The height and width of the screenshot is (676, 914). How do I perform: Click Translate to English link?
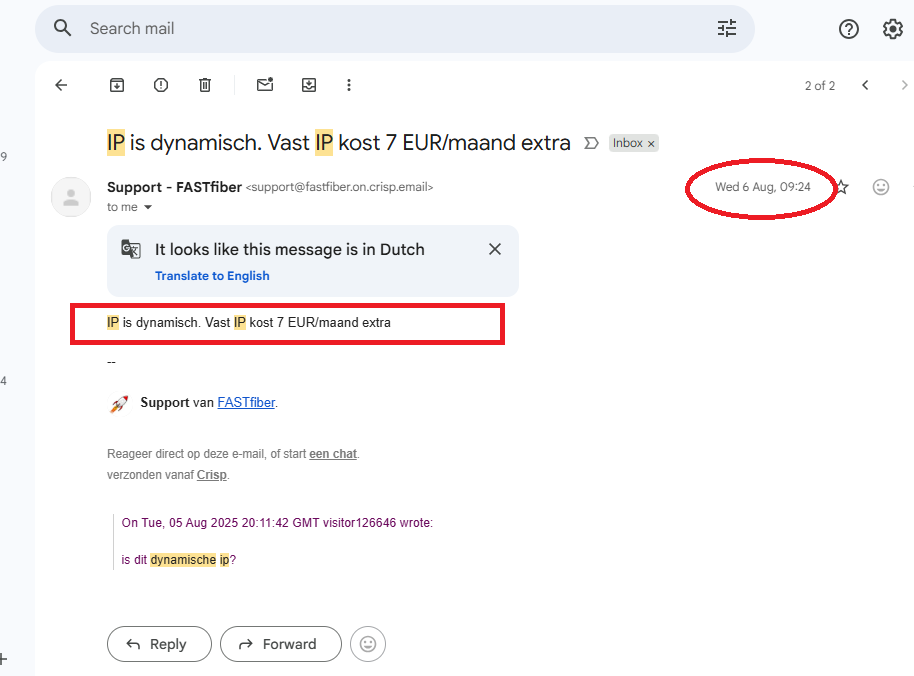tap(212, 276)
